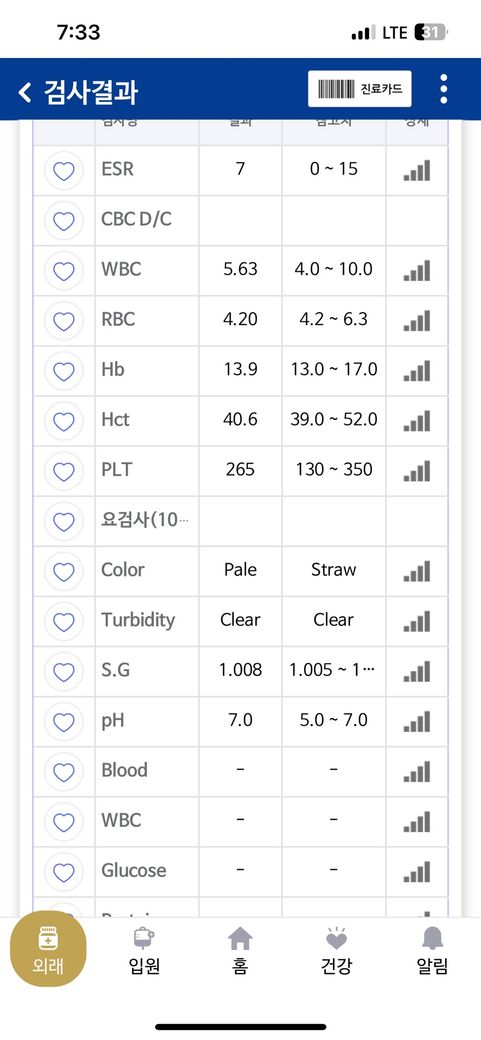Open the bar graph icon in PLT row
This screenshot has width=481, height=1040.
417,471
